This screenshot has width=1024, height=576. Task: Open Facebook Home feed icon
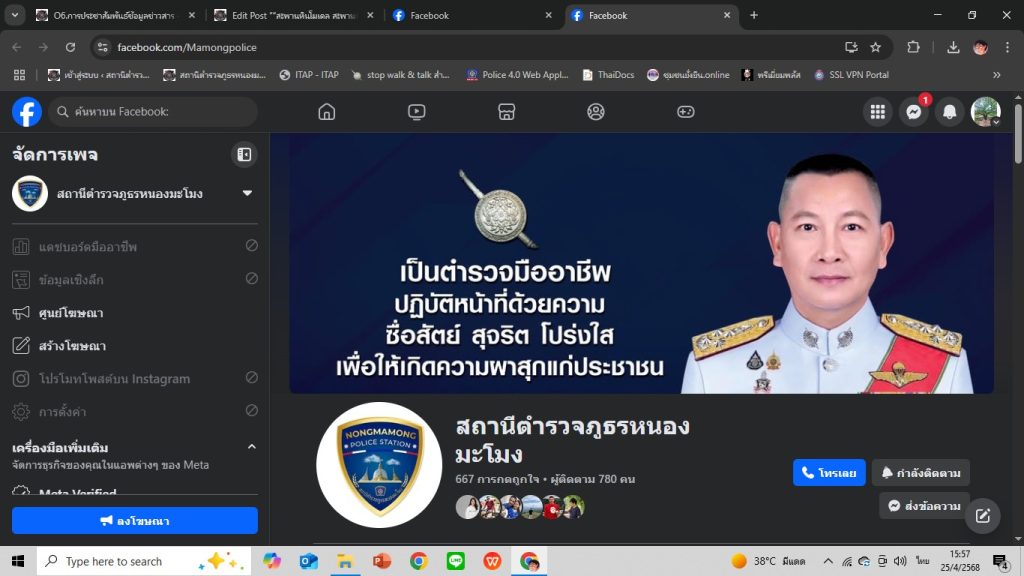pyautogui.click(x=327, y=112)
